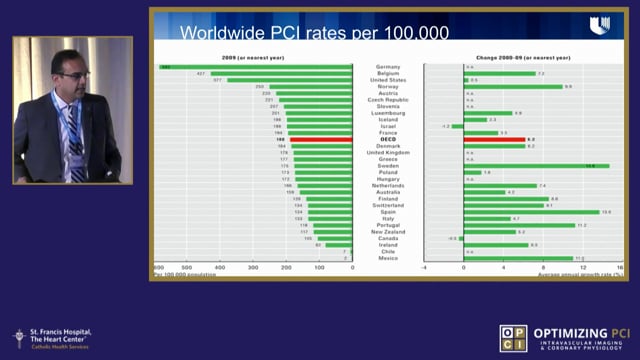Image resolution: width=640 pixels, height=360 pixels.
Task: Click the St. Francis Hospital cross emblem
Action: [19, 339]
